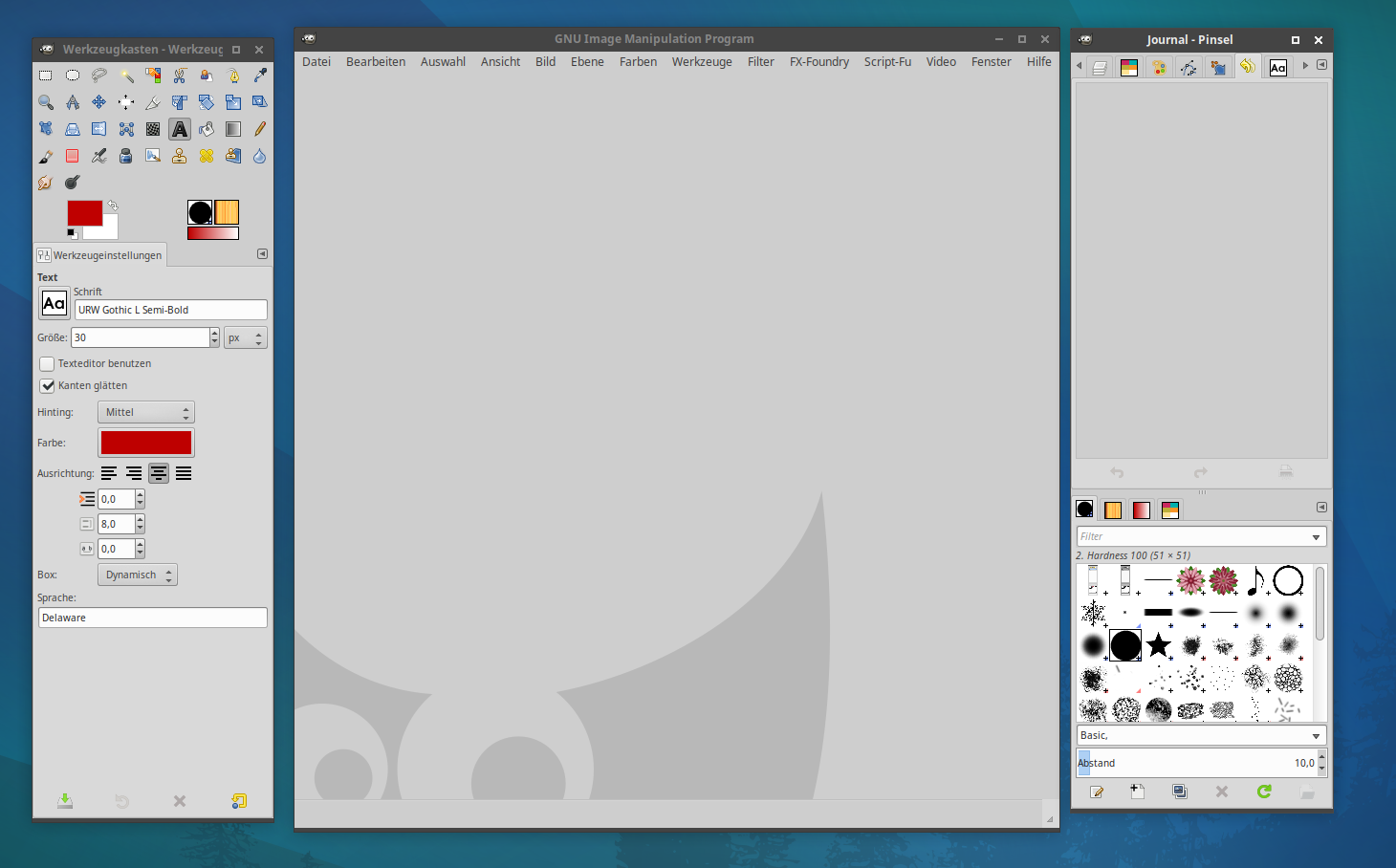The image size is (1396, 868).
Task: Set text alignment to centered
Action: tap(159, 473)
